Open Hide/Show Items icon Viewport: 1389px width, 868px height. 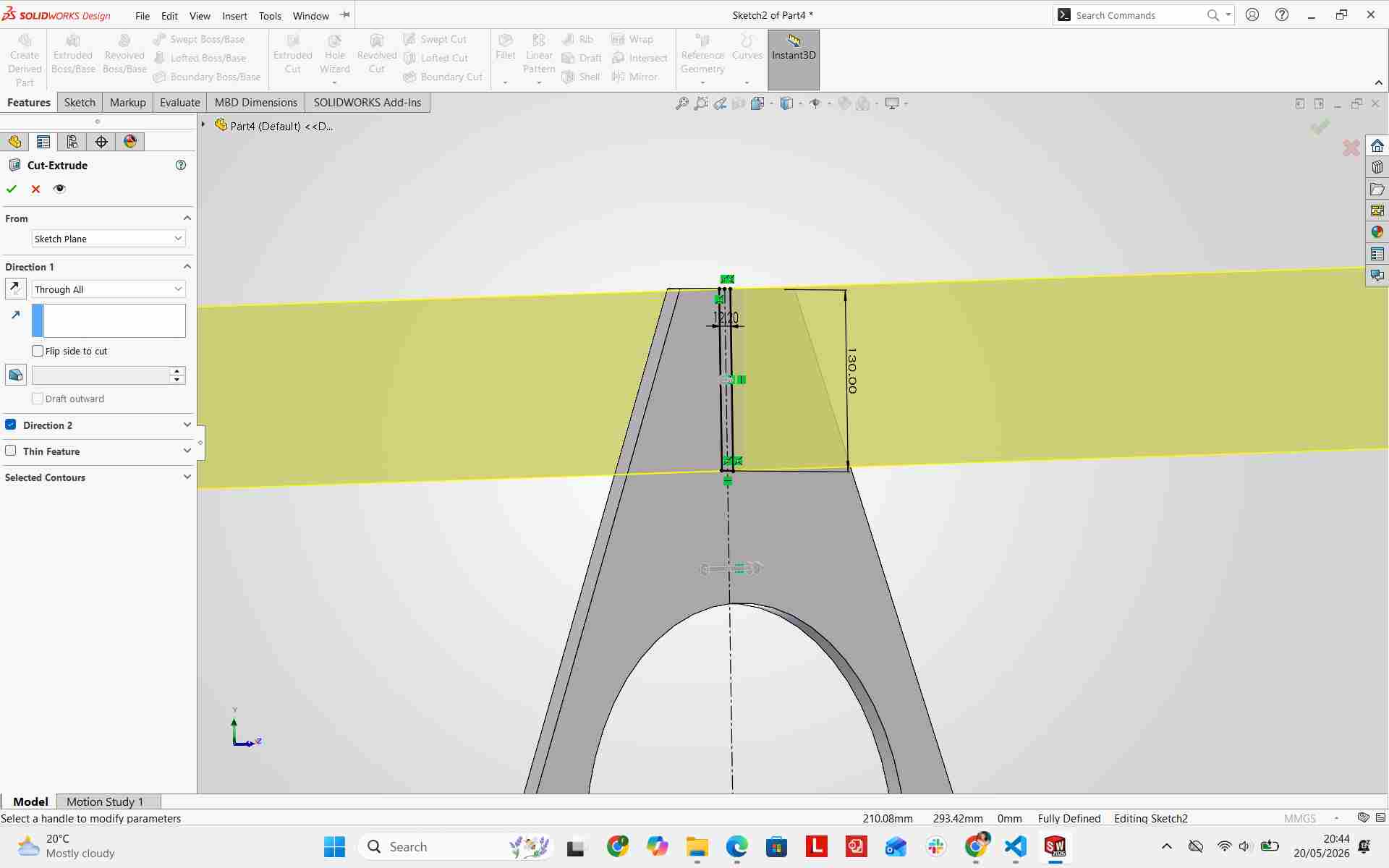(x=815, y=103)
